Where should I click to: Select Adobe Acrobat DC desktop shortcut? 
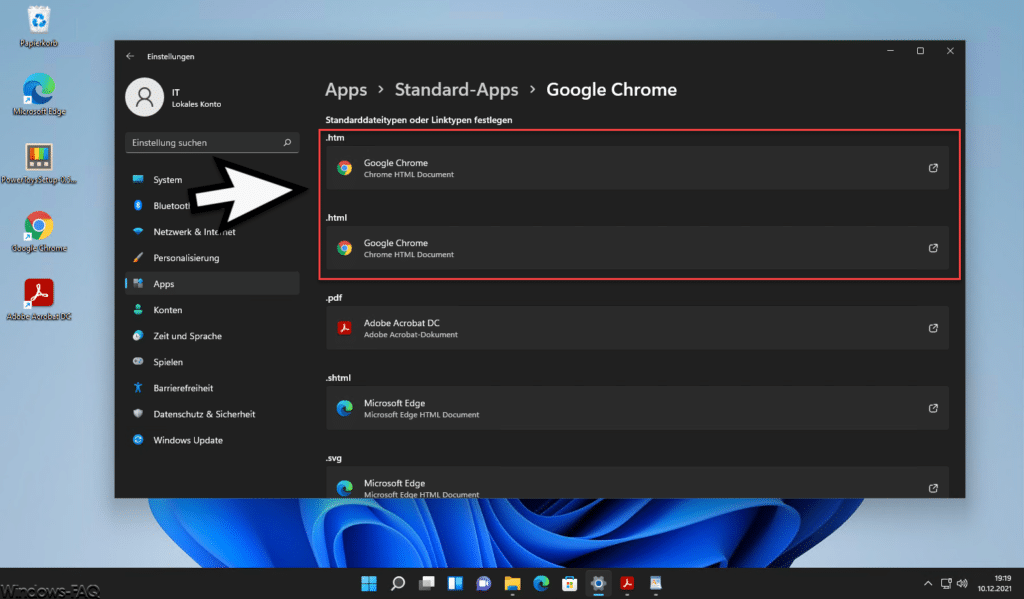[39, 300]
